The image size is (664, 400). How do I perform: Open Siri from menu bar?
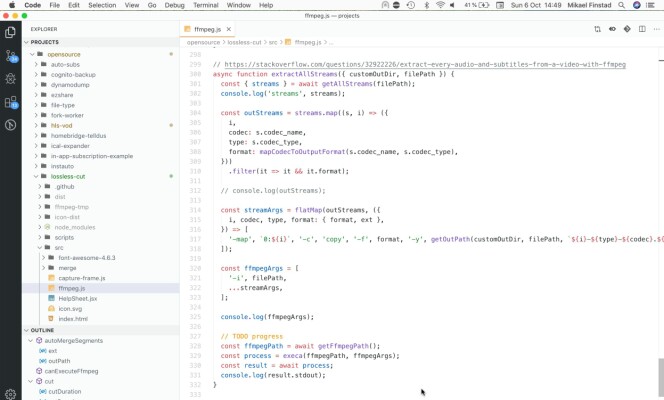click(636, 5)
